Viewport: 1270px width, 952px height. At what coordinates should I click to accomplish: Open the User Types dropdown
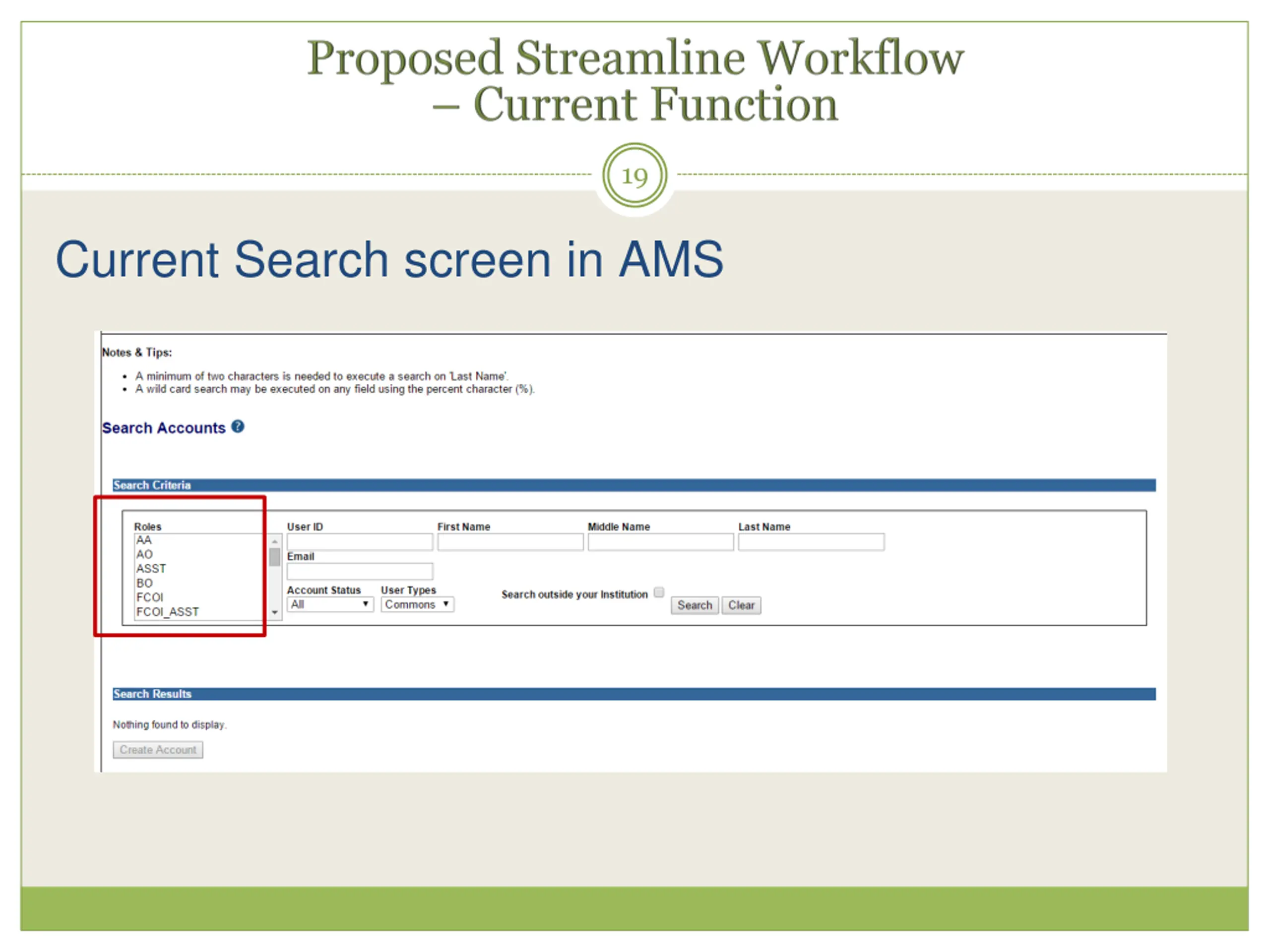click(417, 604)
